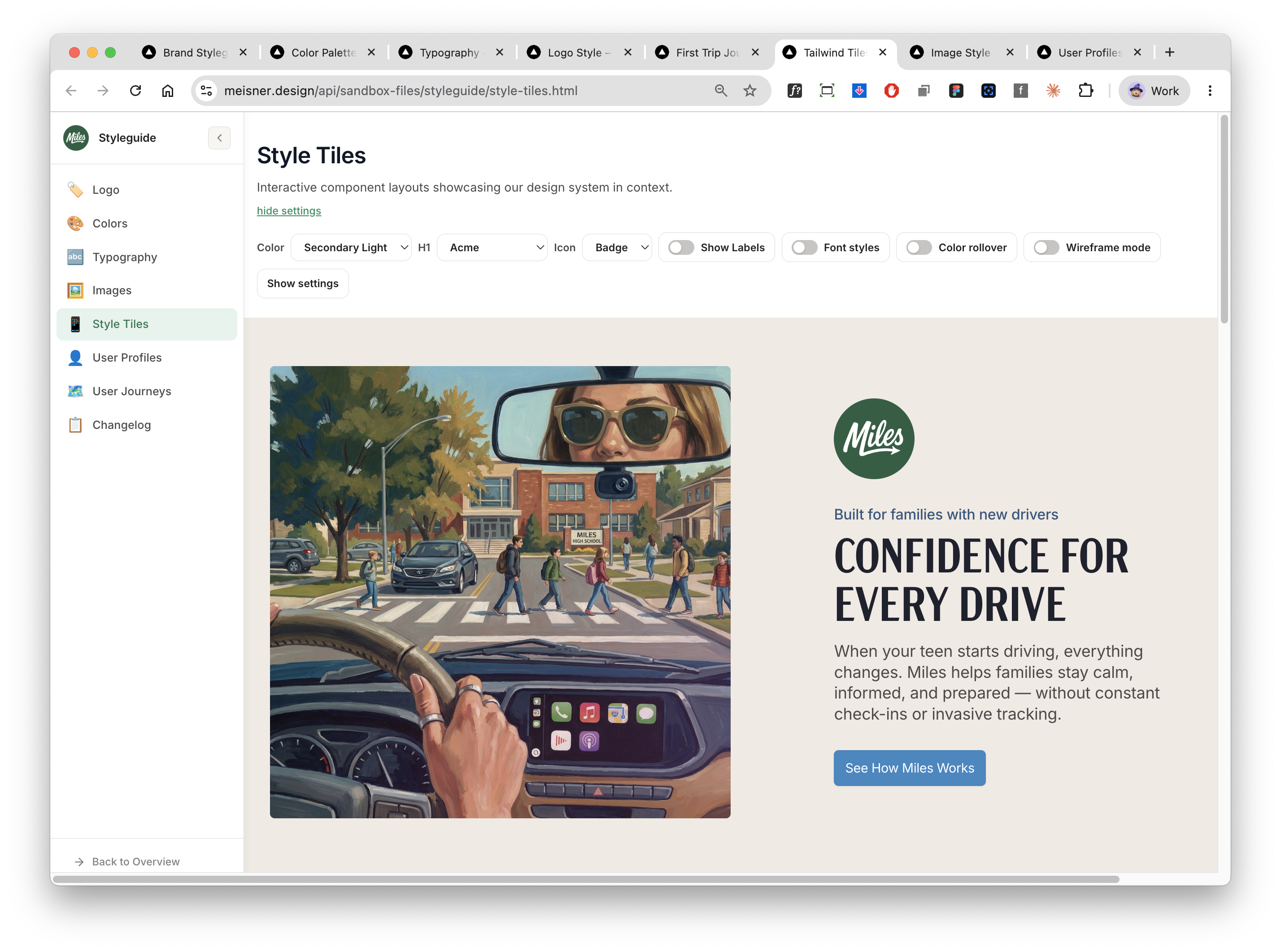Enable the Color rollover switch
Image resolution: width=1281 pixels, height=952 pixels.
tap(919, 247)
